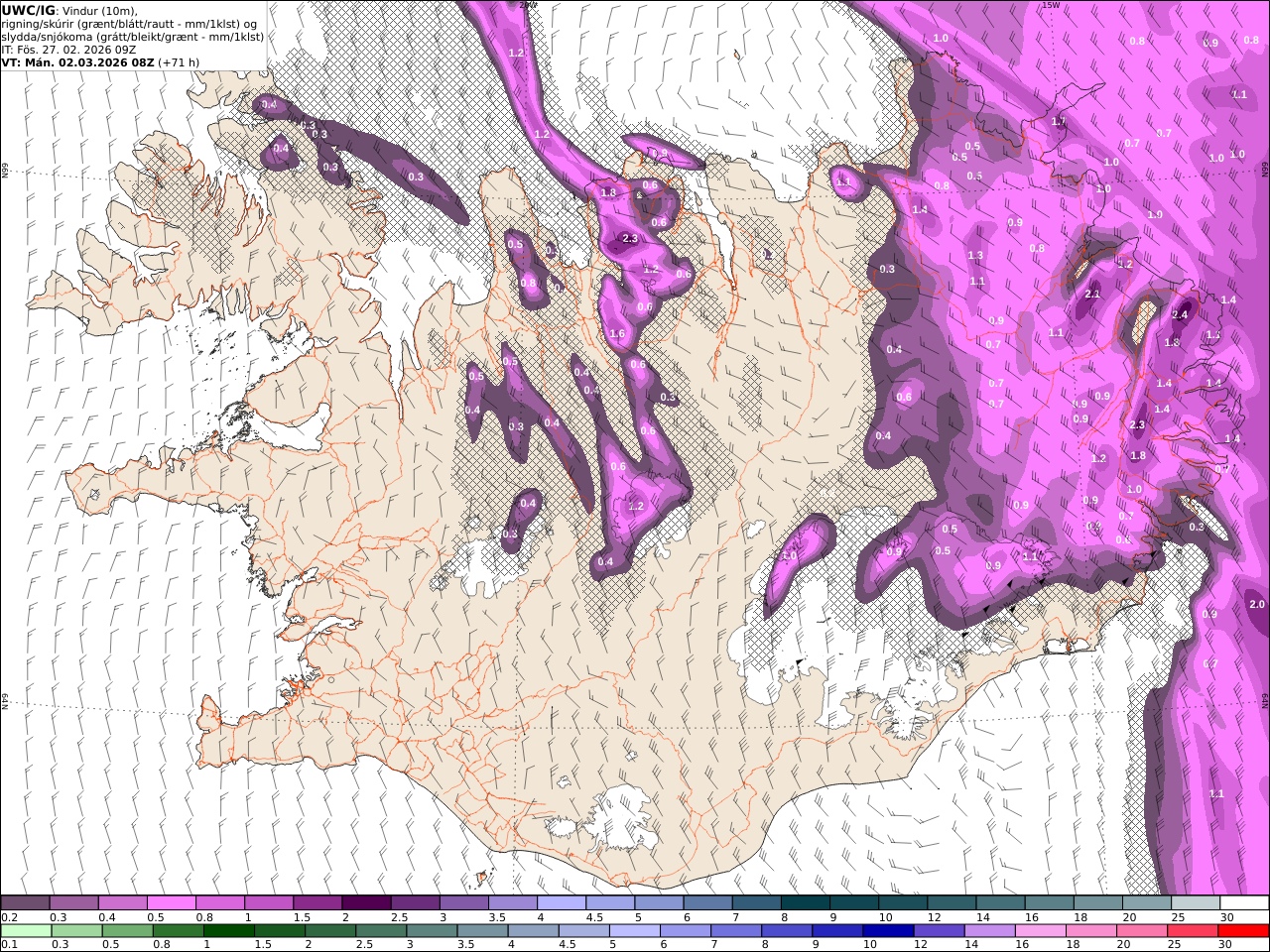This screenshot has width=1270, height=952.
Task: Click the 'IT: Fös. 27. 02. 2026 09Z' line
Action: [x=68, y=50]
